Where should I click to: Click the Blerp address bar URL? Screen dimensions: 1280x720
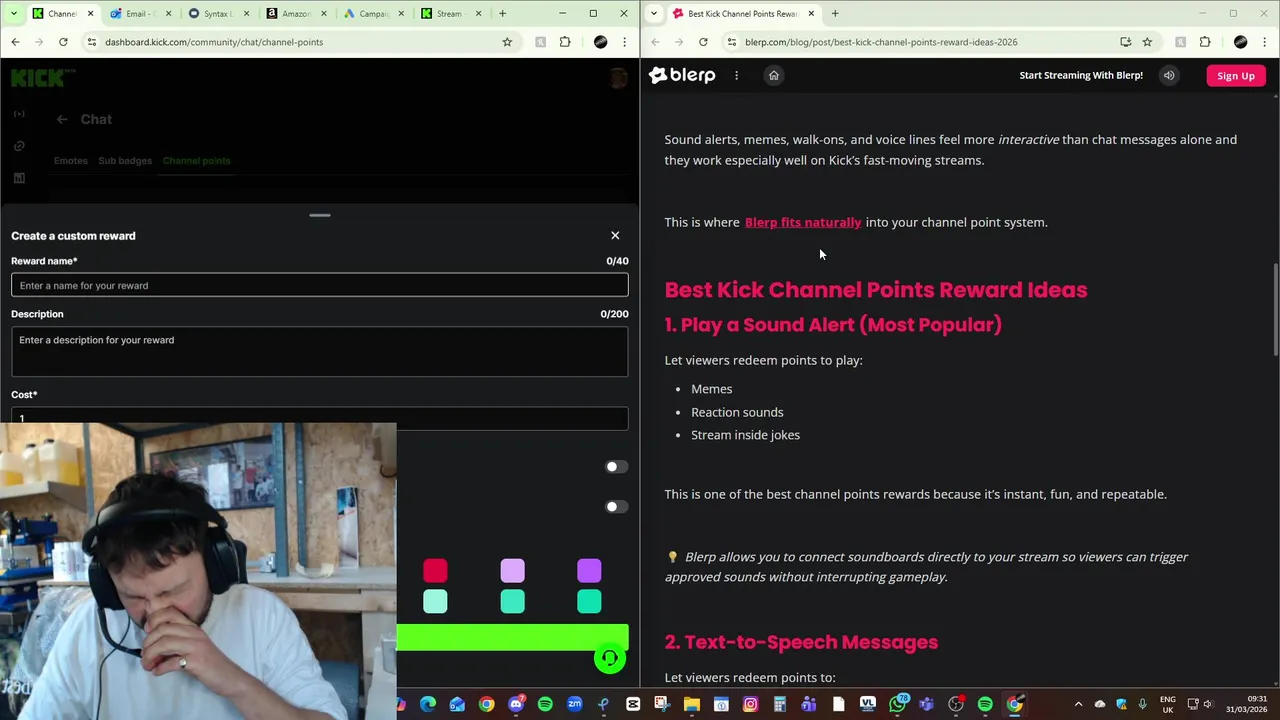(x=880, y=42)
